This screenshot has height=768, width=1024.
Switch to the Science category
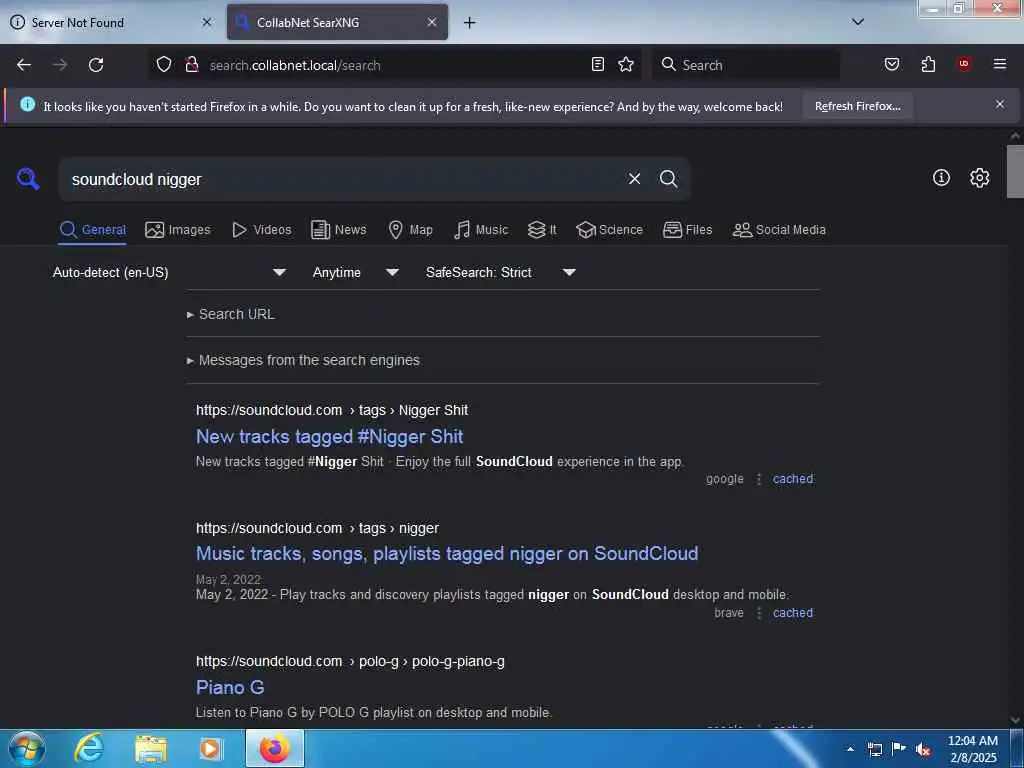(609, 230)
